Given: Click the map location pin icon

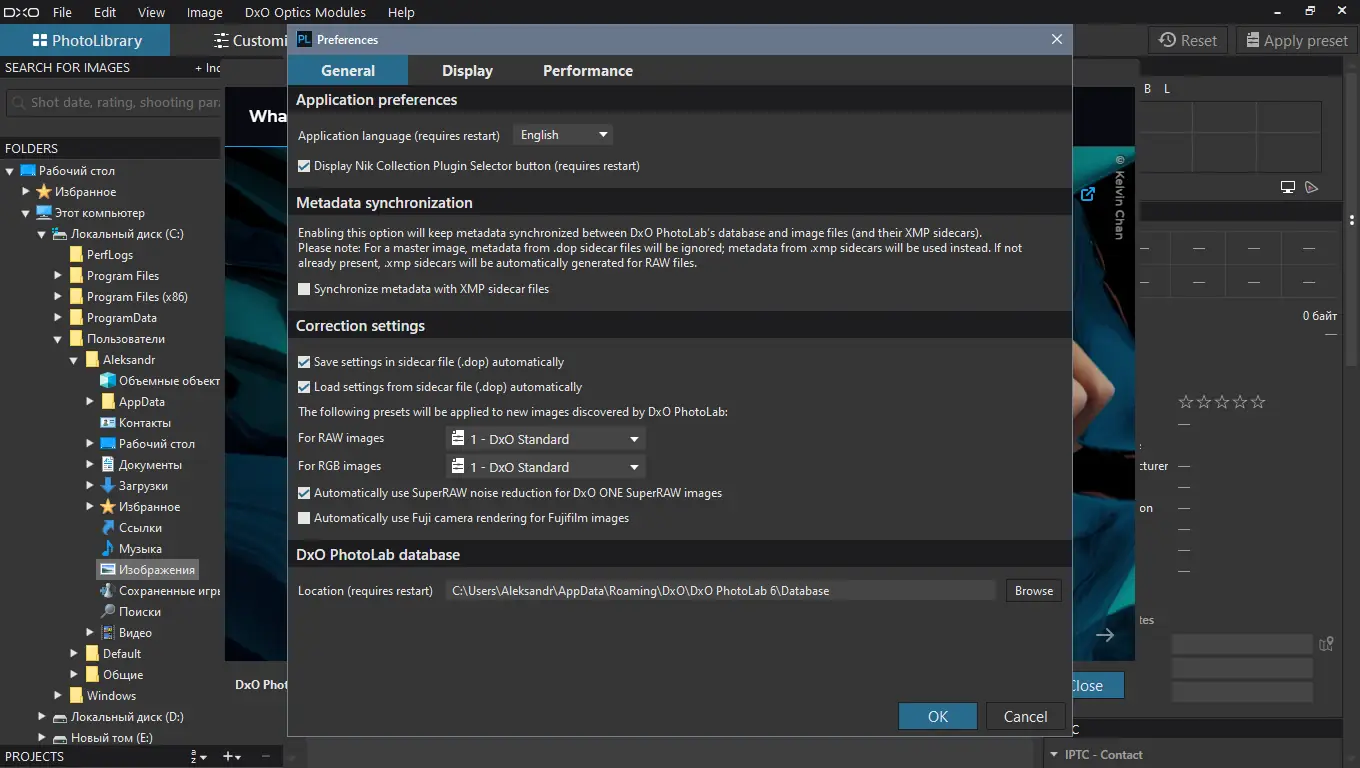Looking at the screenshot, I should [x=1327, y=644].
